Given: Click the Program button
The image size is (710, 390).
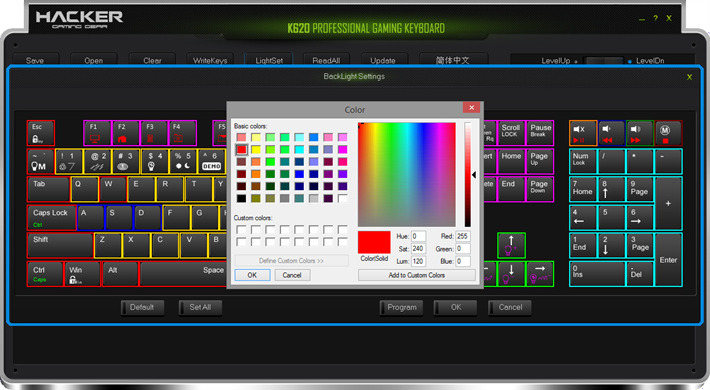Looking at the screenshot, I should point(402,307).
